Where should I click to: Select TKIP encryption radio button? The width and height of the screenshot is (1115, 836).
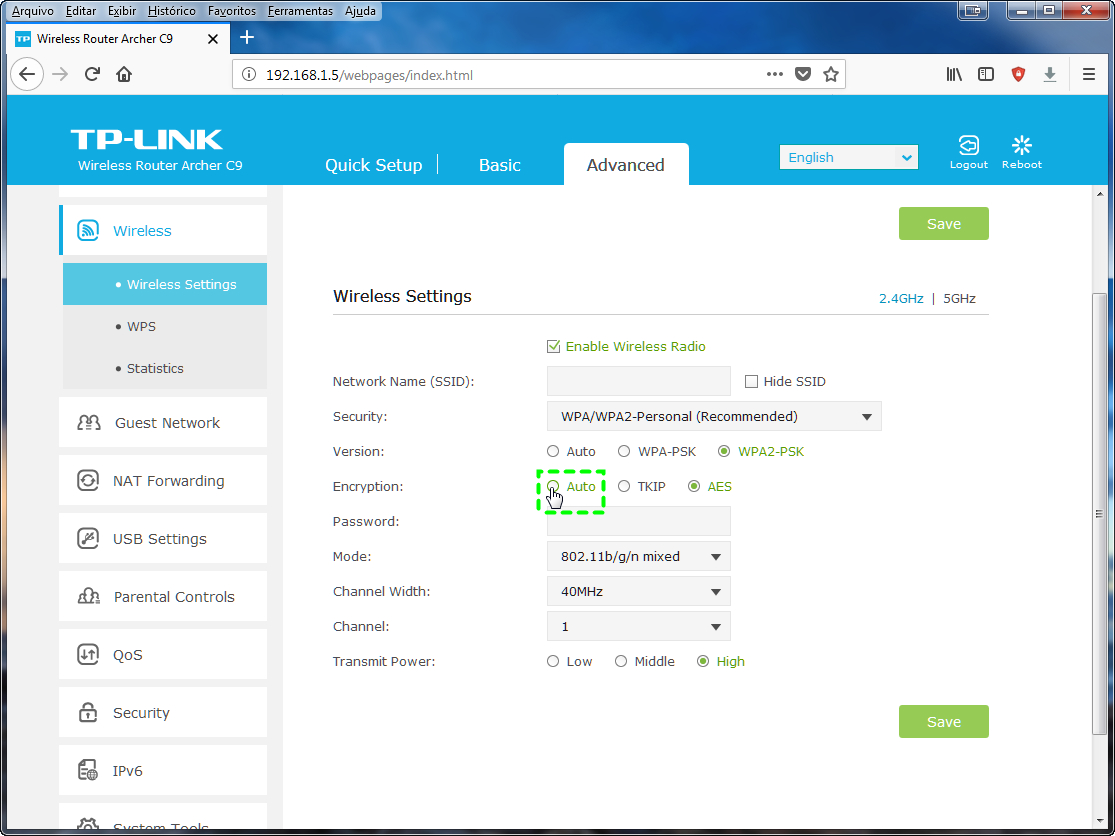(x=624, y=486)
